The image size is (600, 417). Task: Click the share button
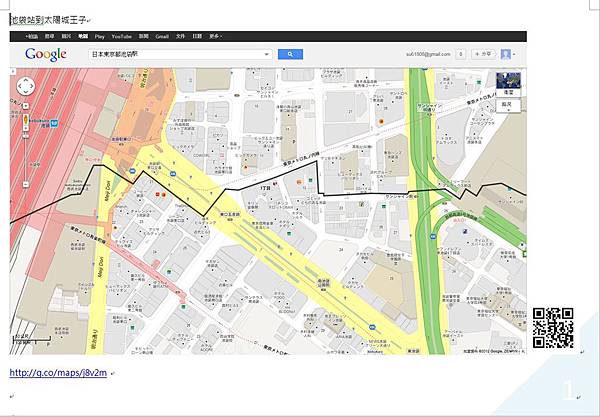[483, 54]
